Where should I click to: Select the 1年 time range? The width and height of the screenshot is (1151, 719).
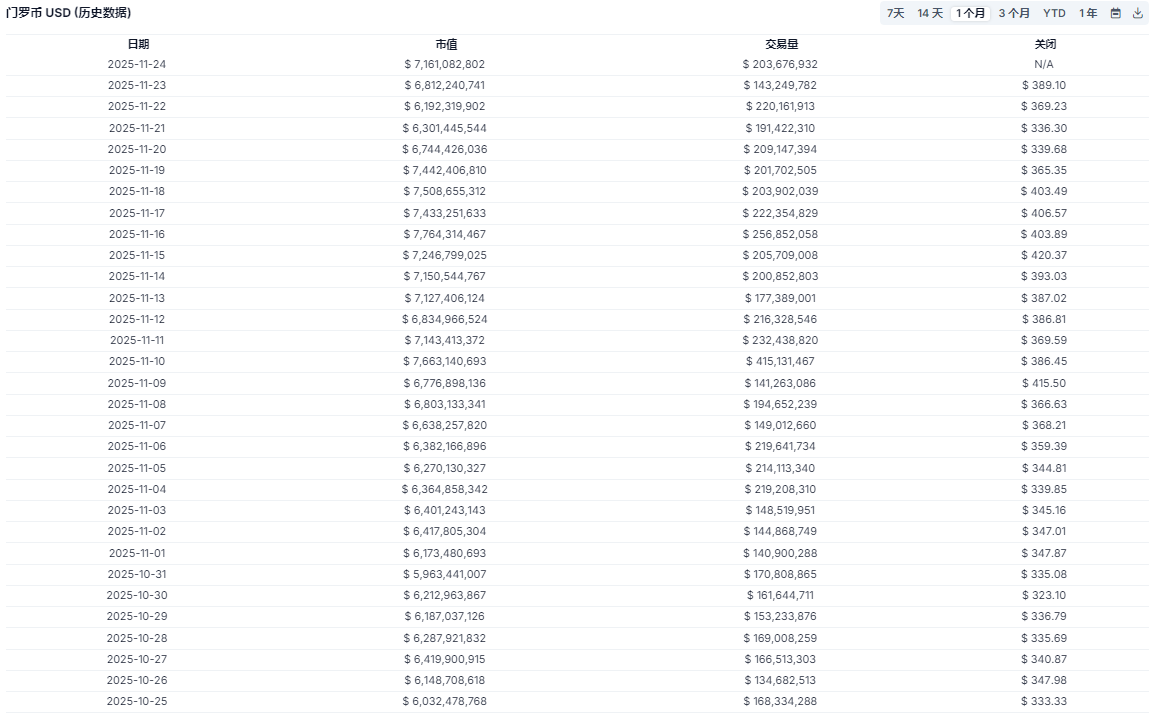click(1088, 13)
